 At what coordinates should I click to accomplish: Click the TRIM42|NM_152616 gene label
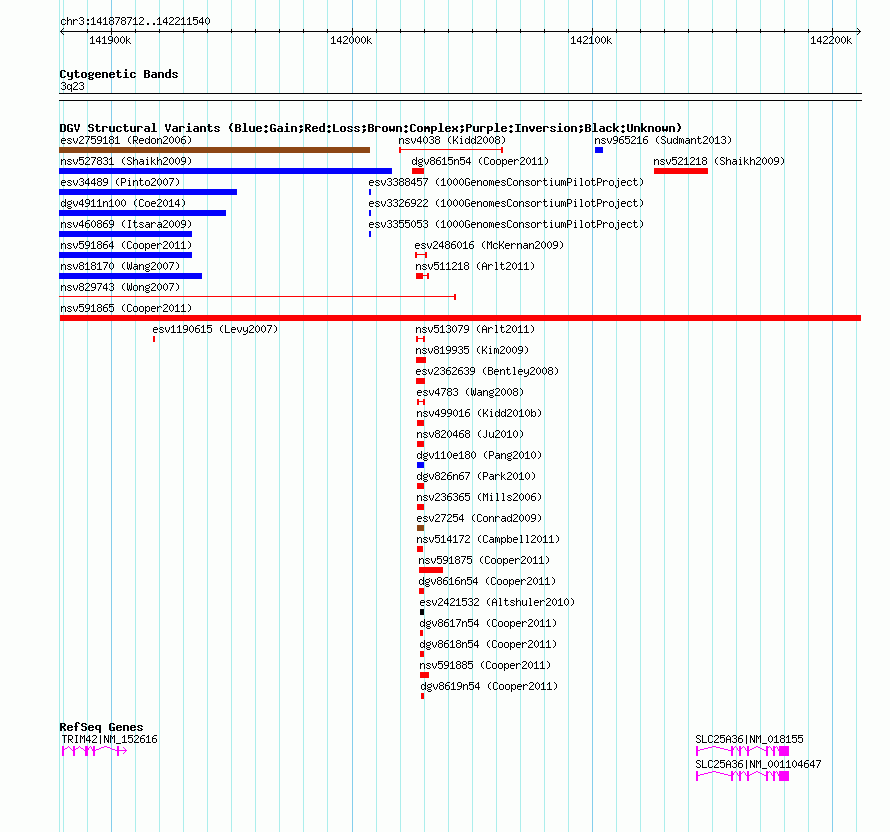pyautogui.click(x=110, y=739)
